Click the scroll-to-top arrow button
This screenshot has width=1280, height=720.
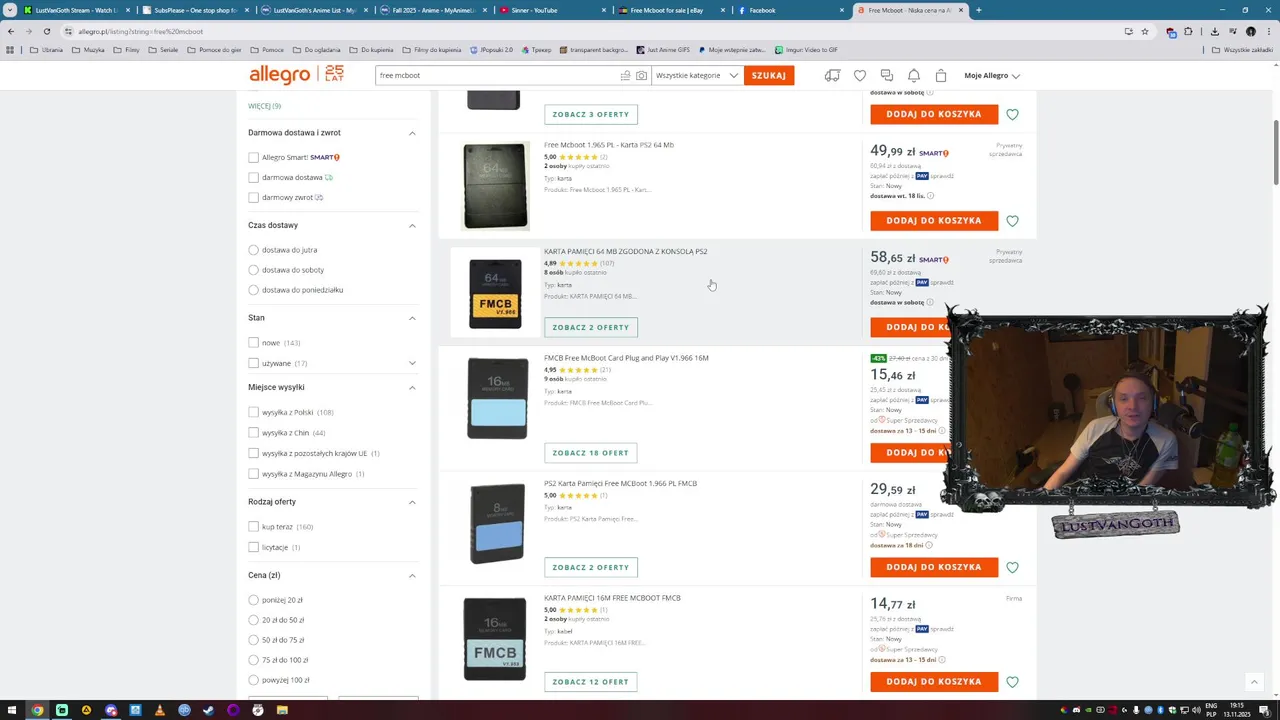click(1254, 682)
